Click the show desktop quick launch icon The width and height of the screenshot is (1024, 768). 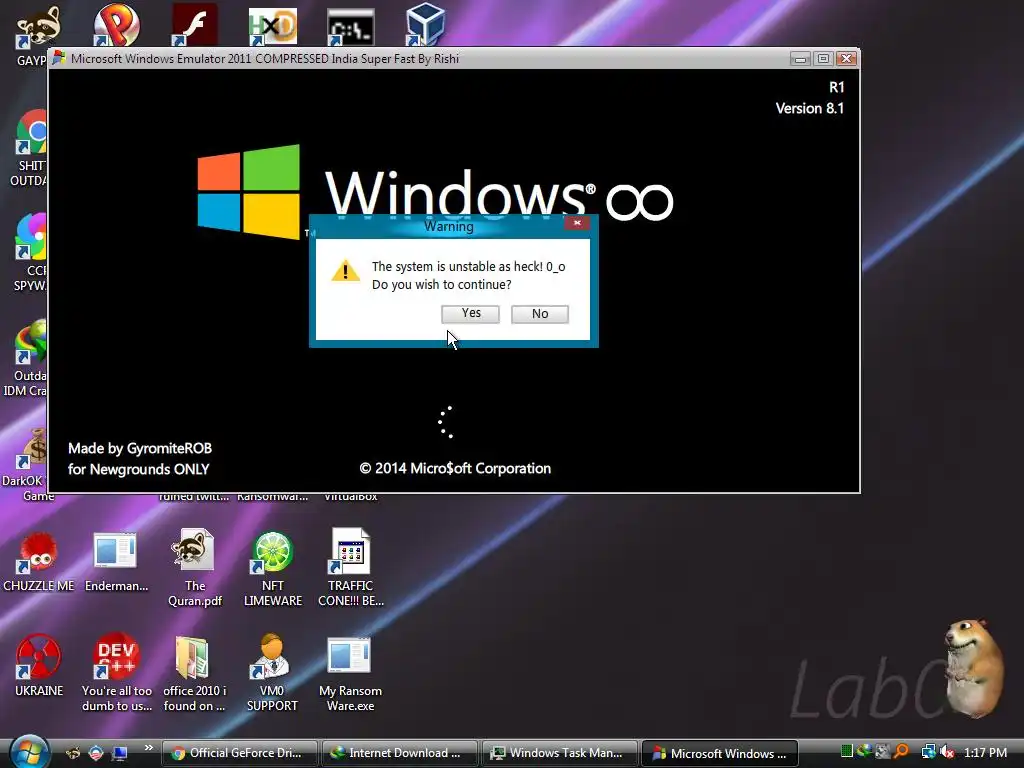(120, 754)
